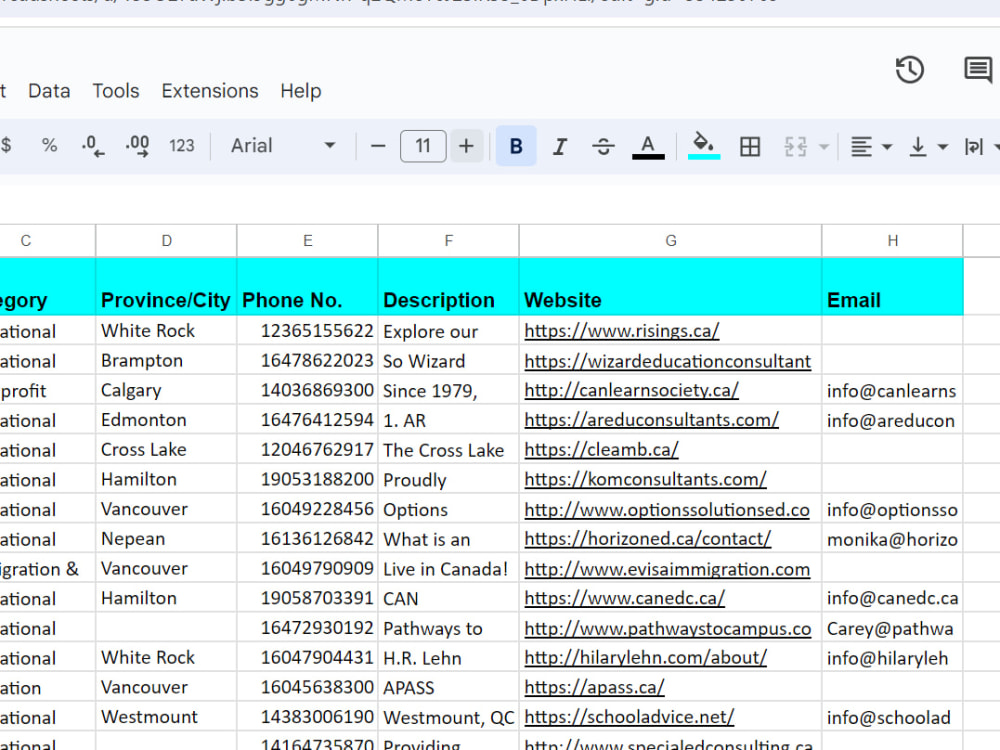Image resolution: width=1000 pixels, height=750 pixels.
Task: Select description cell Live in Canada!
Action: (x=448, y=568)
